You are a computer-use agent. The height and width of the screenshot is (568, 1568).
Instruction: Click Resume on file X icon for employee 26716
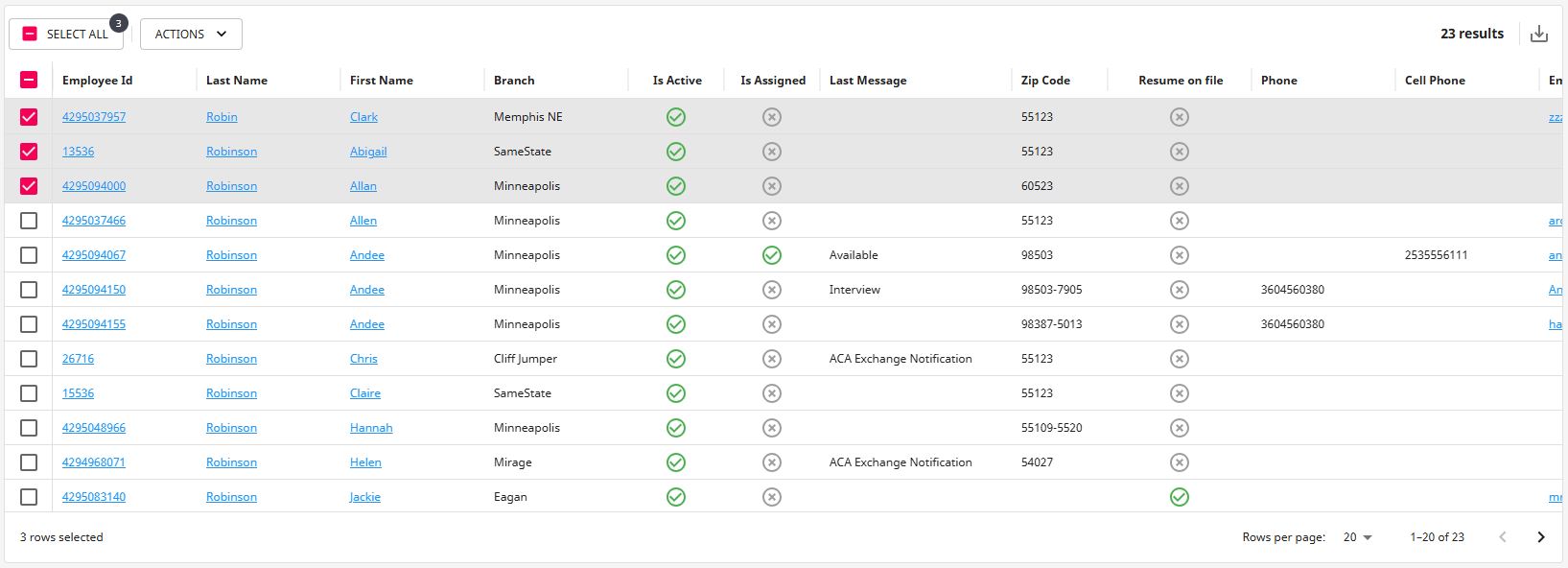pos(1180,359)
